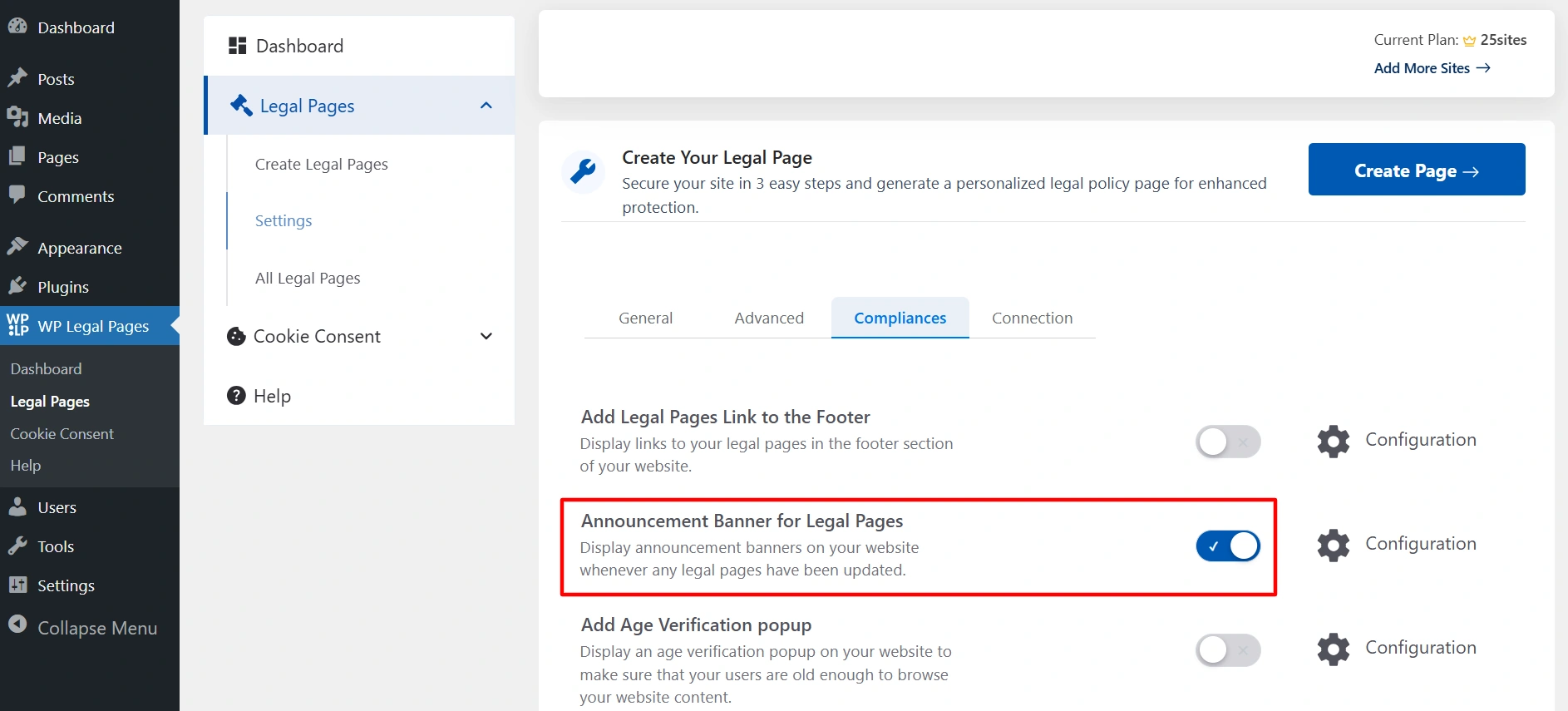This screenshot has width=1568, height=711.
Task: Open Legal Pages in the plugin sidebar
Action: (359, 106)
